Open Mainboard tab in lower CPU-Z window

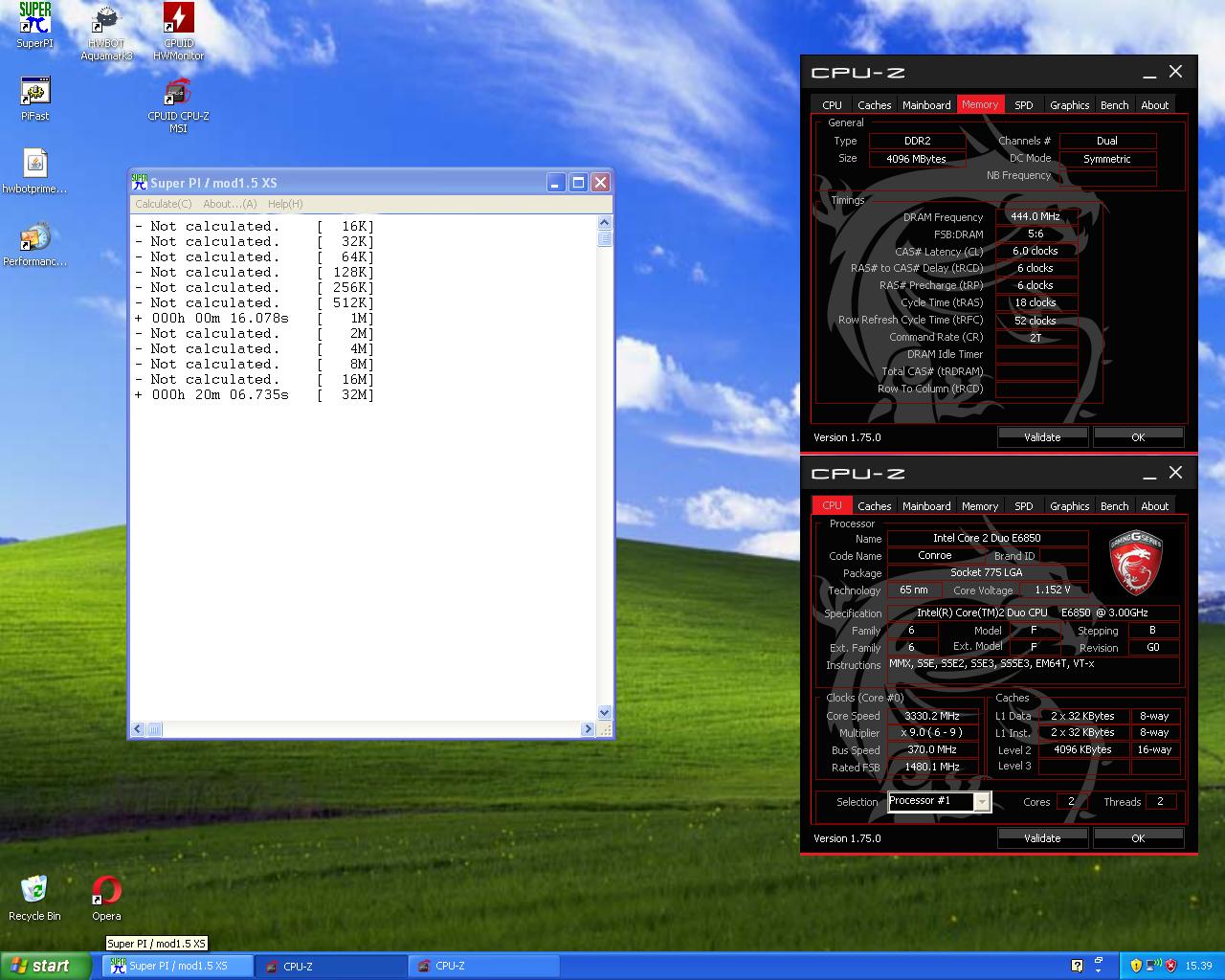point(926,506)
